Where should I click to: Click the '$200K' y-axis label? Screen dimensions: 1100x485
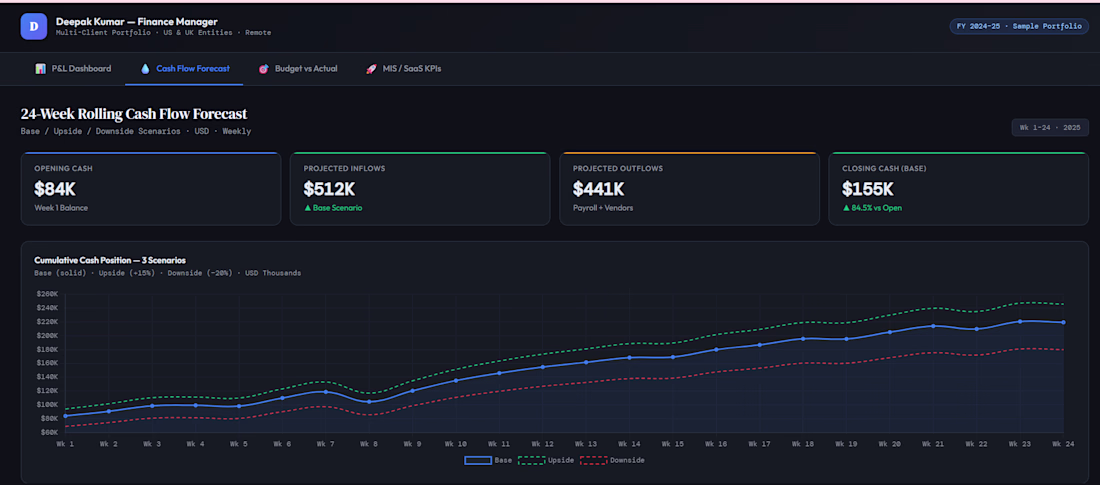click(48, 335)
